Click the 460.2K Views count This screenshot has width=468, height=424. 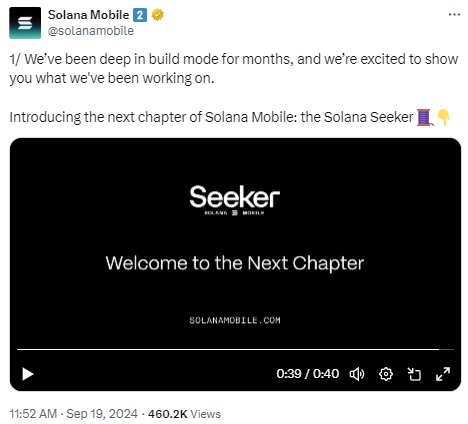184,414
